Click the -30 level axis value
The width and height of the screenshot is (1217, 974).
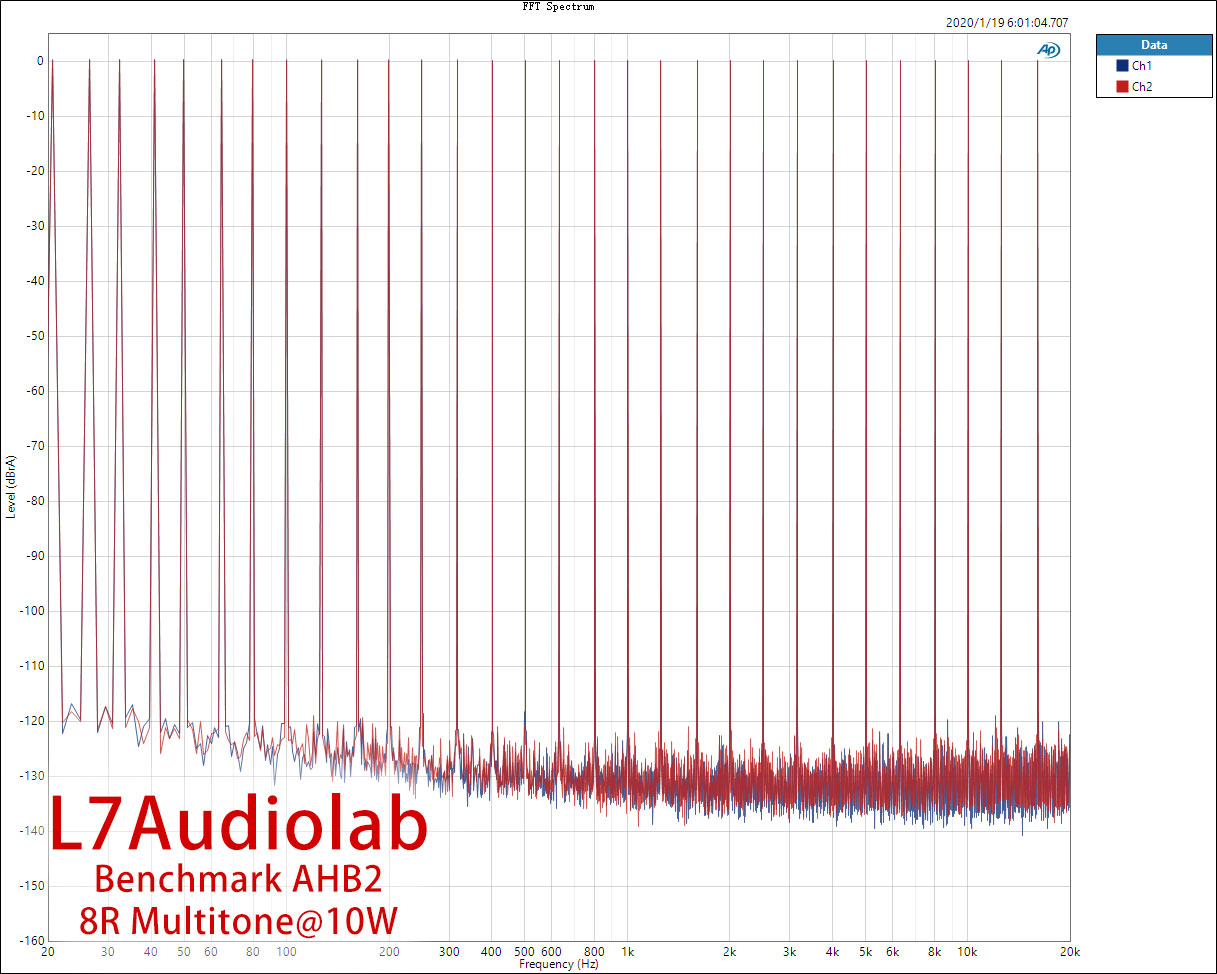click(x=34, y=226)
